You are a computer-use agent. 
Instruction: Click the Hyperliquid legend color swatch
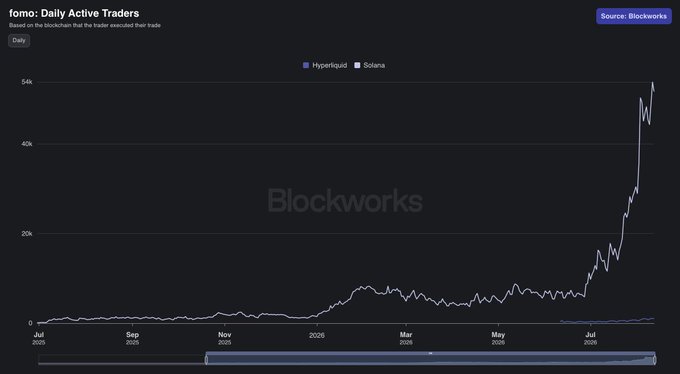[x=306, y=66]
